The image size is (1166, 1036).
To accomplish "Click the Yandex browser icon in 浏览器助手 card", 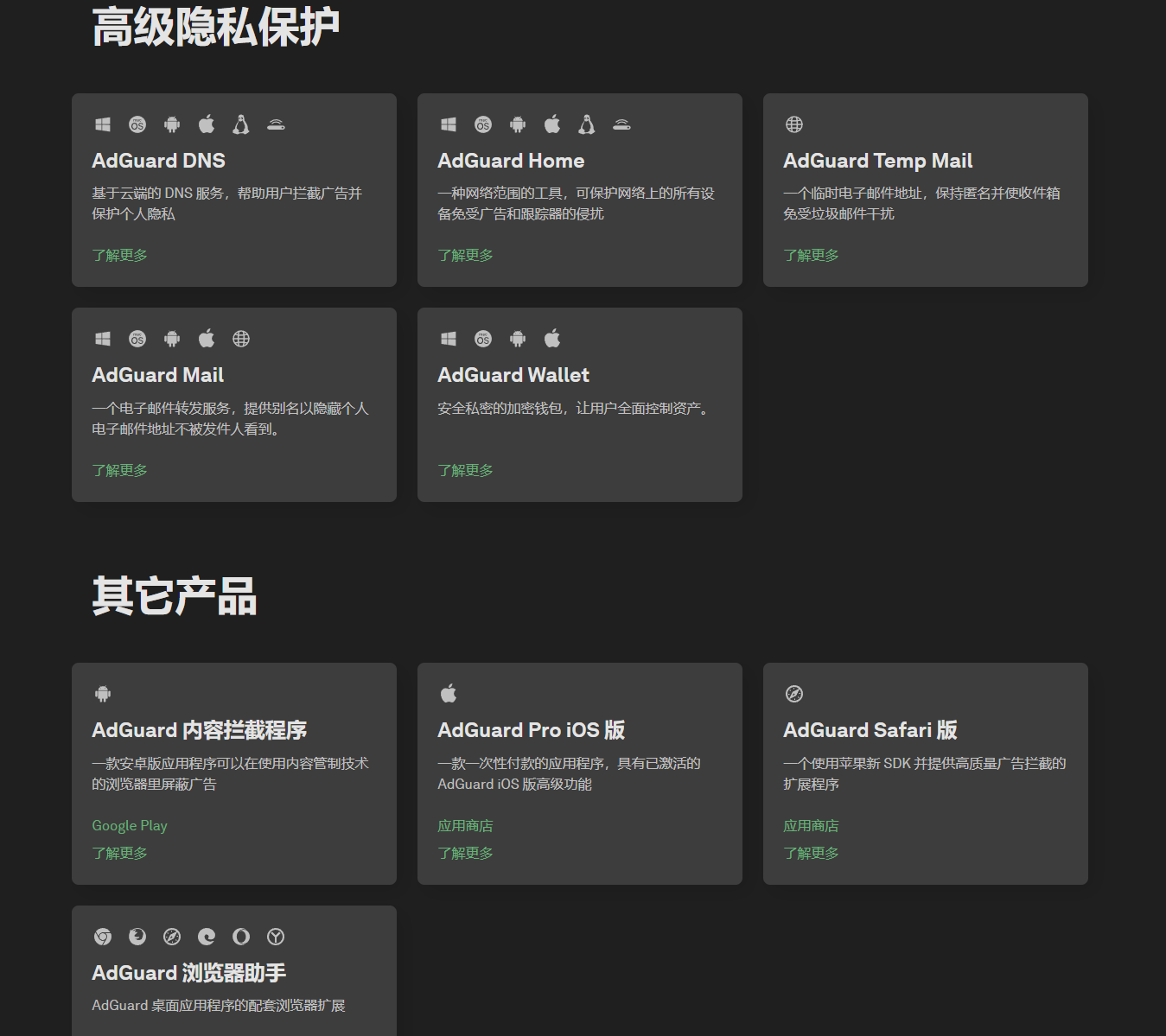I will coord(276,937).
